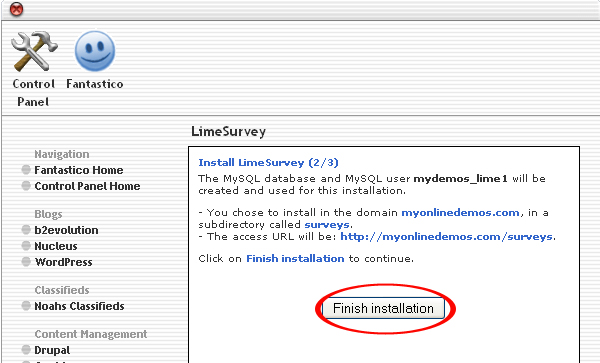This screenshot has width=600, height=363.
Task: Click the bullet icon next to Nucleus
Action: pyautogui.click(x=26, y=246)
